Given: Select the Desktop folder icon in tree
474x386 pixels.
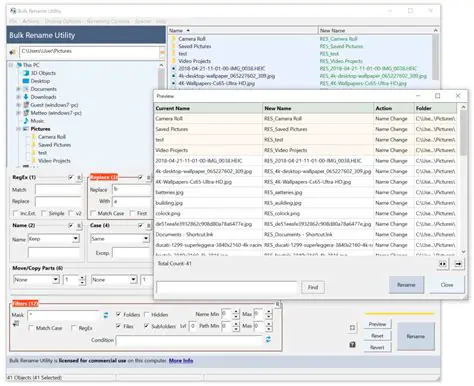Looking at the screenshot, I should click(x=26, y=81).
